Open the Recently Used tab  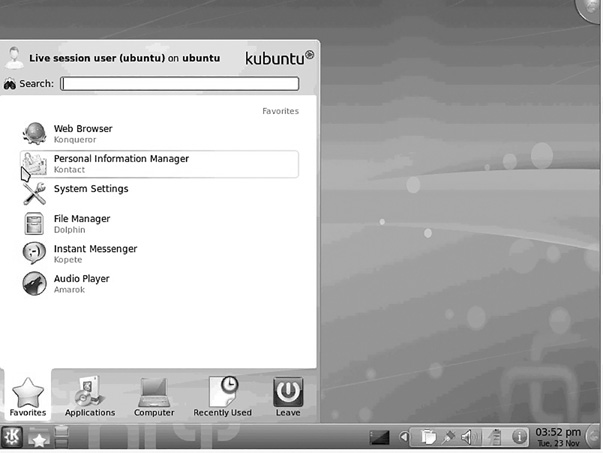(222, 396)
